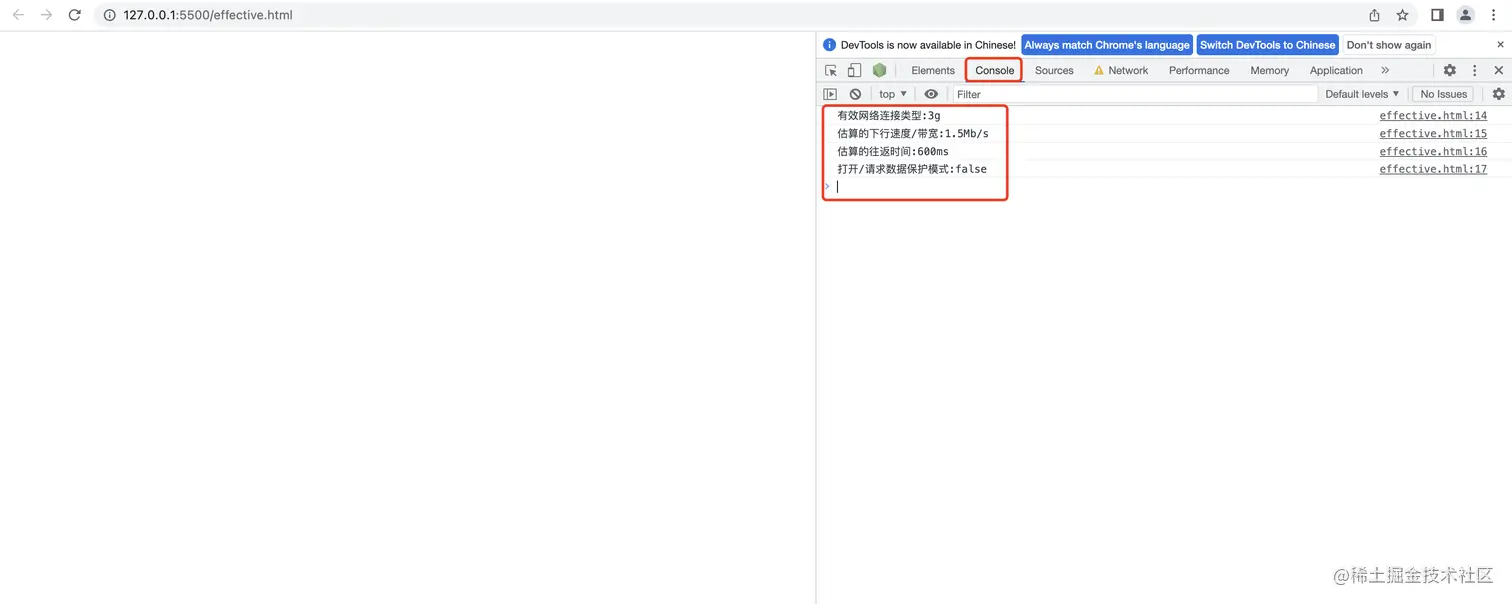
Task: Open source link effective.html:14
Action: (x=1433, y=116)
